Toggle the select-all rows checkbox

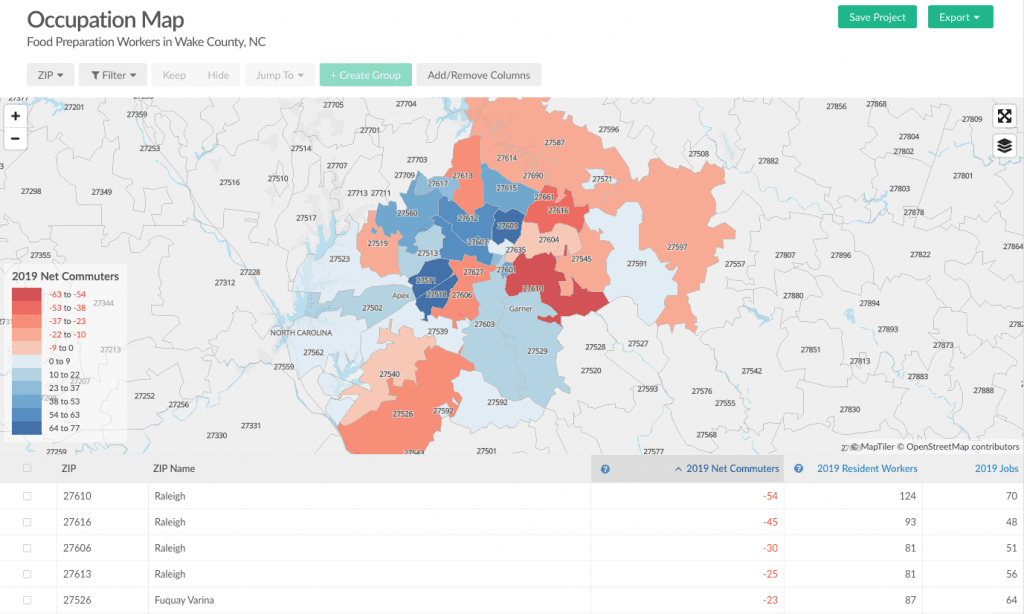coord(27,468)
